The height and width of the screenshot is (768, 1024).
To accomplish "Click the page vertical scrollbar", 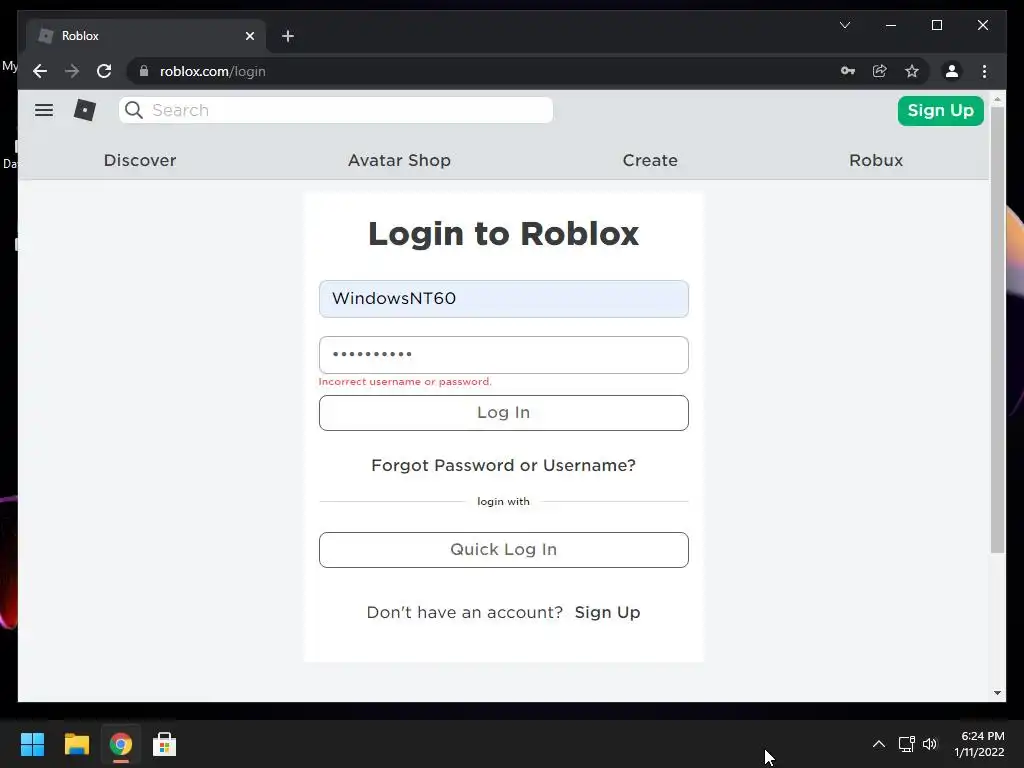I will (997, 330).
